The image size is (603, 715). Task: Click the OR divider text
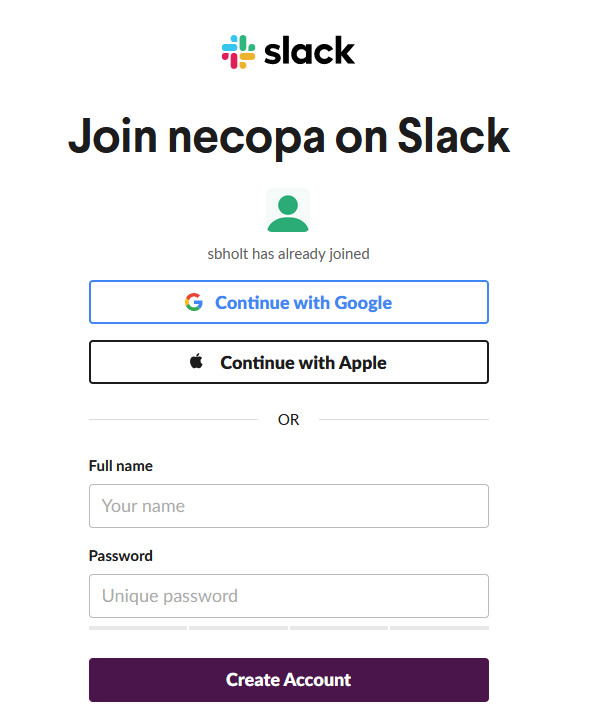click(288, 420)
